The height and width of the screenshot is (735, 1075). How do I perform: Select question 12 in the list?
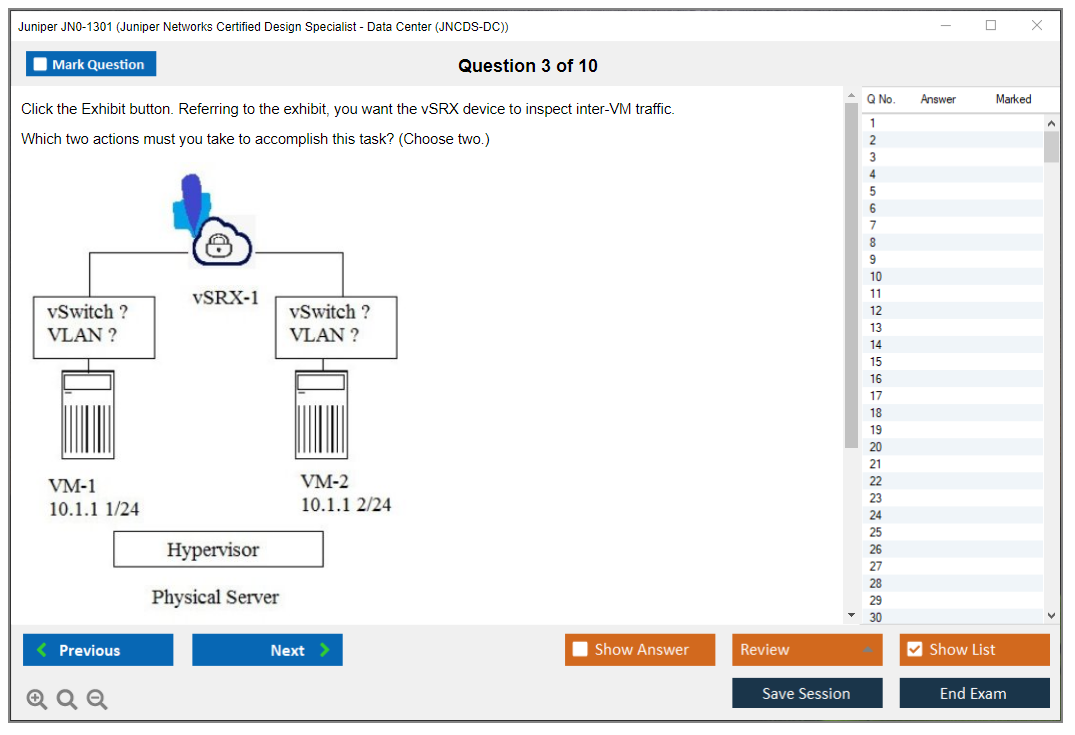point(875,310)
